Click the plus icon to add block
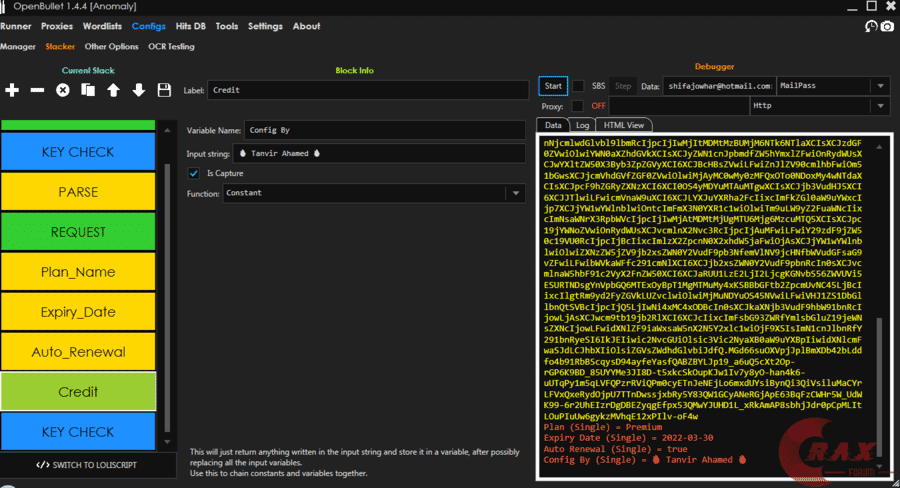The height and width of the screenshot is (488, 900). point(12,90)
